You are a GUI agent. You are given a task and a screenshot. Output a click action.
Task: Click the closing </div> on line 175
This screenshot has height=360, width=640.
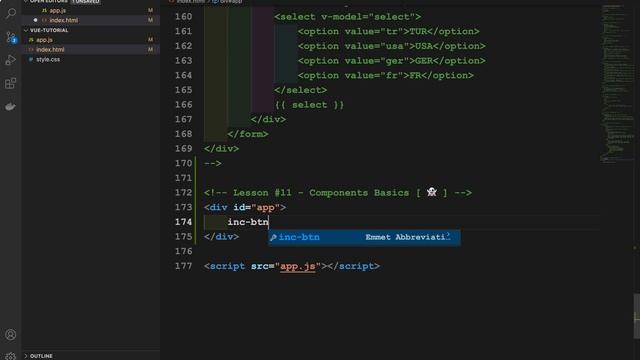tap(221, 237)
